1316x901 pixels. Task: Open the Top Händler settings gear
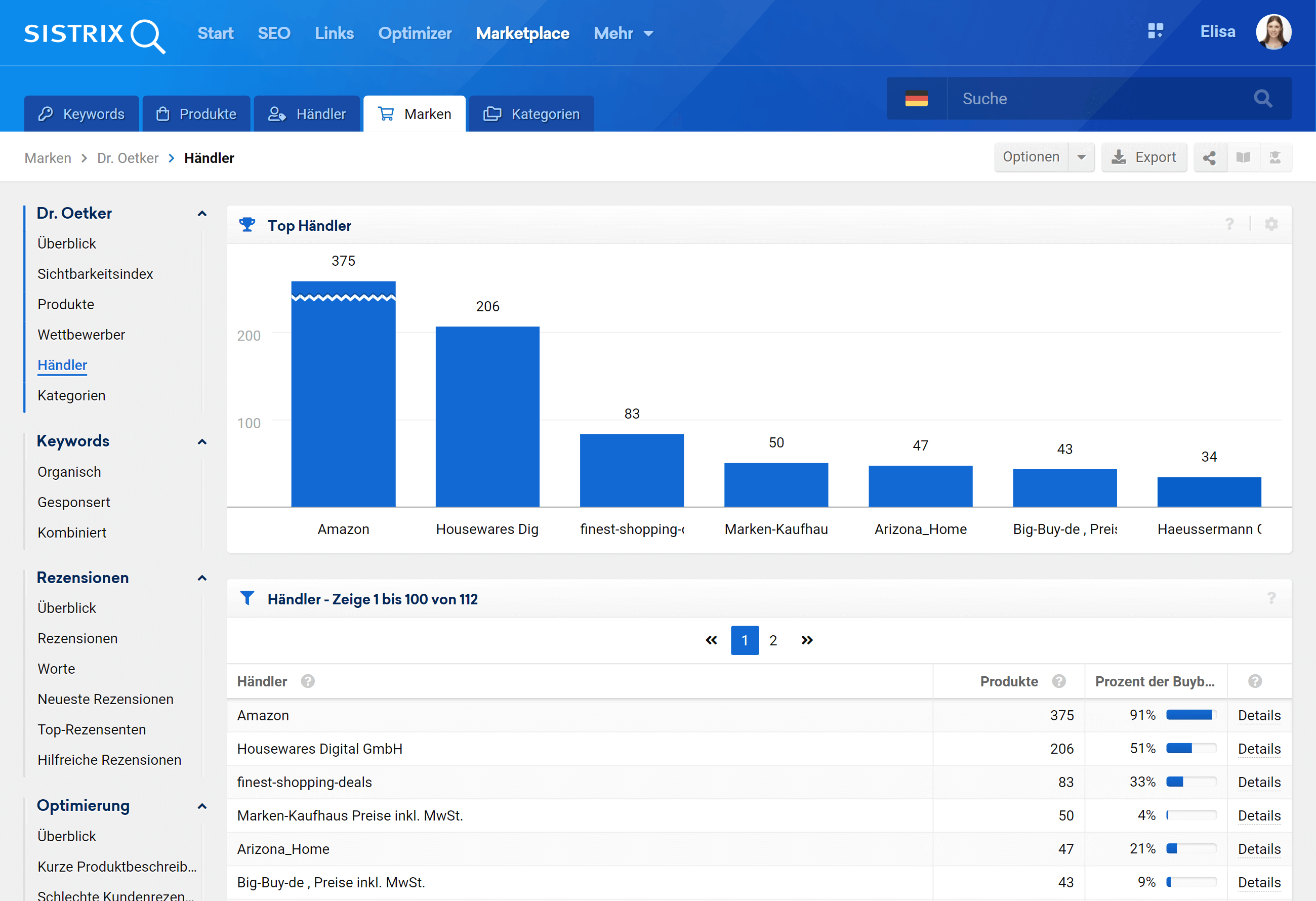(x=1271, y=224)
